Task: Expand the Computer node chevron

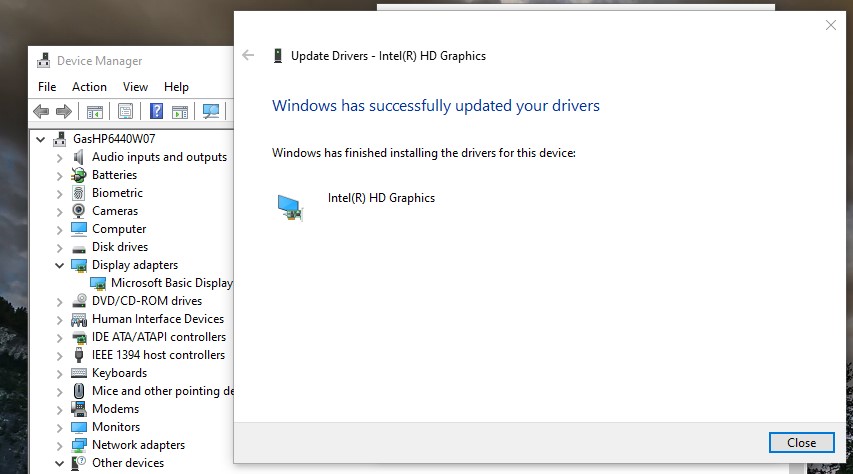Action: tap(59, 230)
